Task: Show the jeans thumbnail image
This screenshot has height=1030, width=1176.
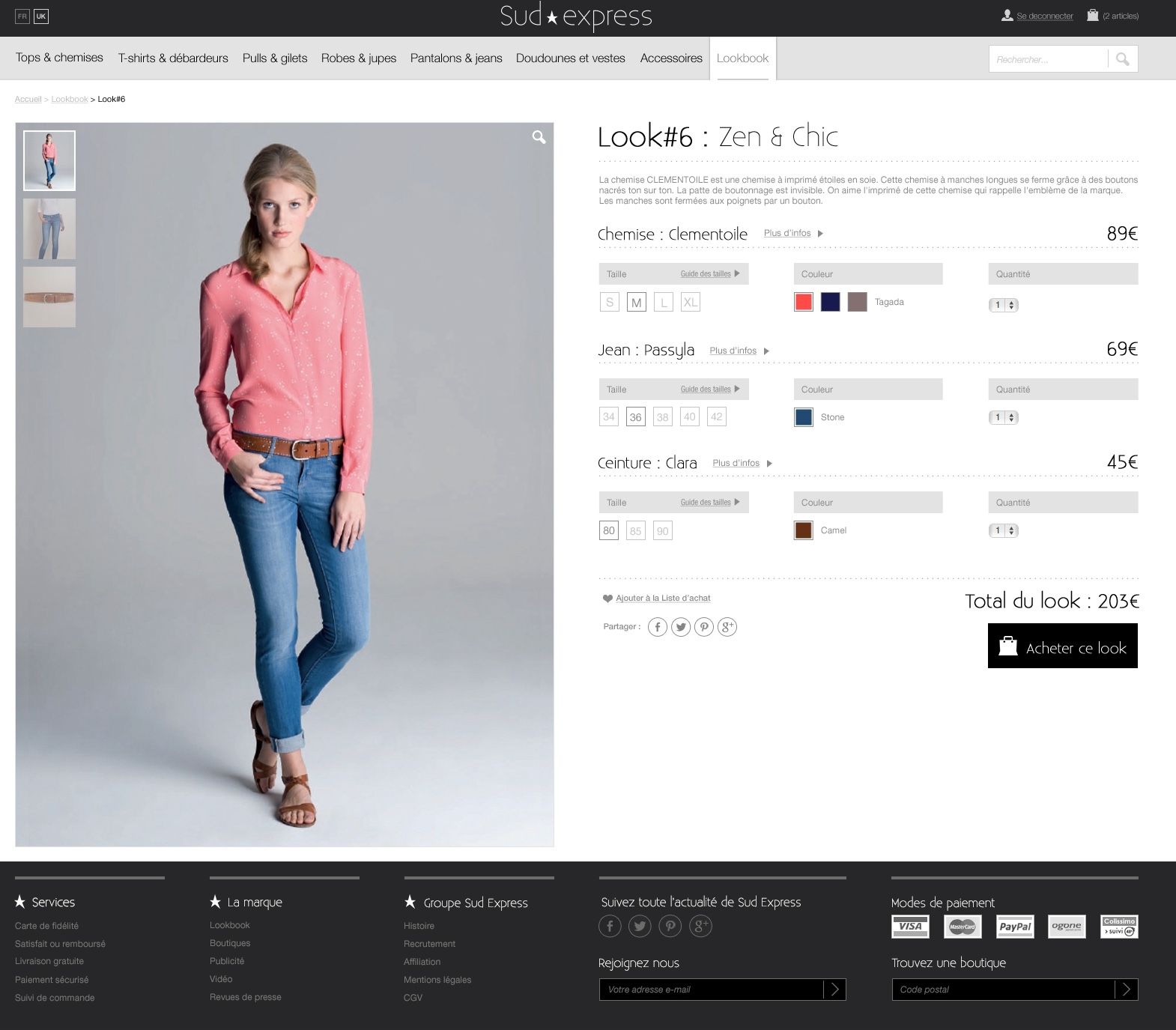Action: 49,229
